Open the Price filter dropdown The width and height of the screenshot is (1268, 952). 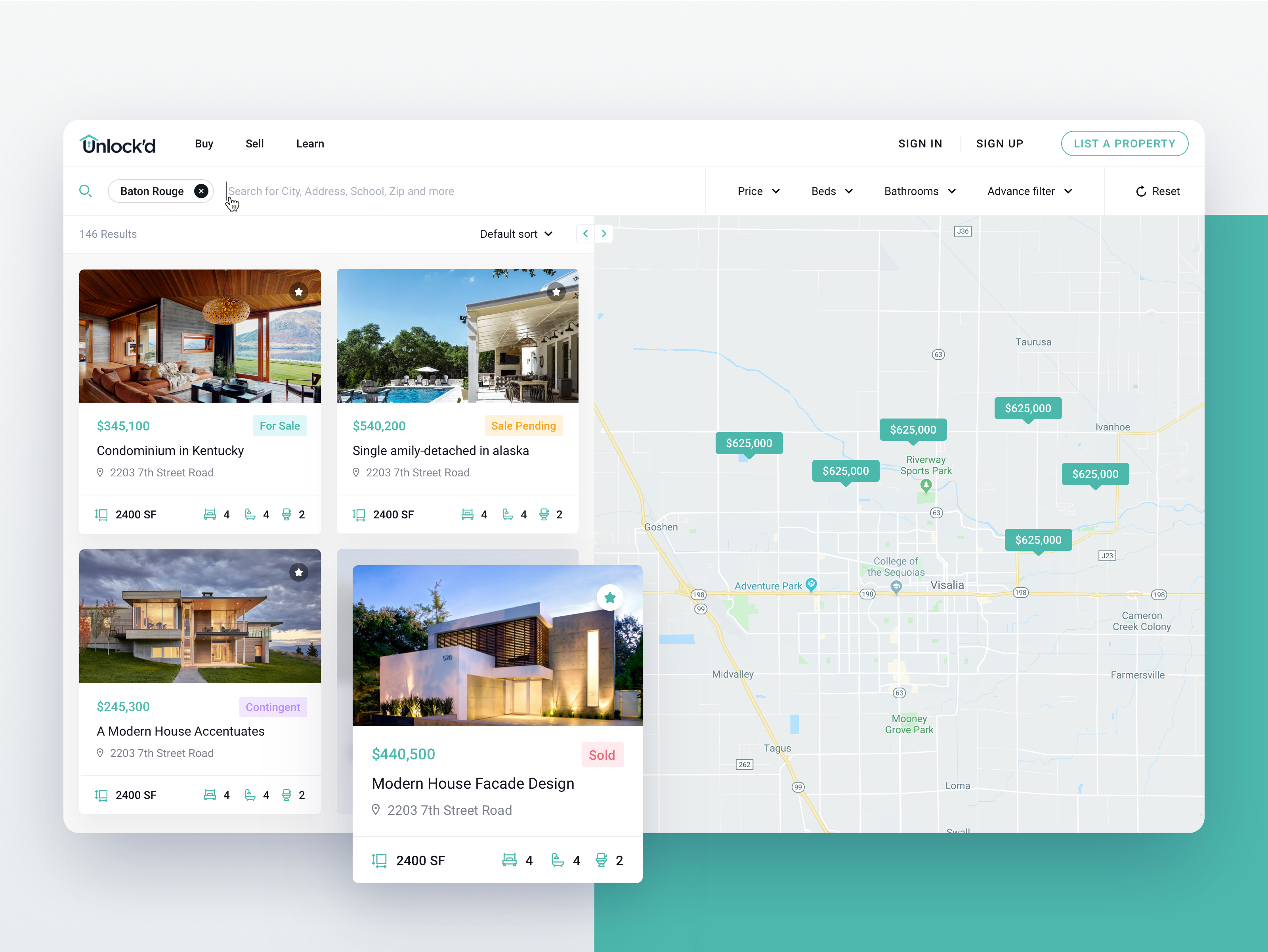758,191
